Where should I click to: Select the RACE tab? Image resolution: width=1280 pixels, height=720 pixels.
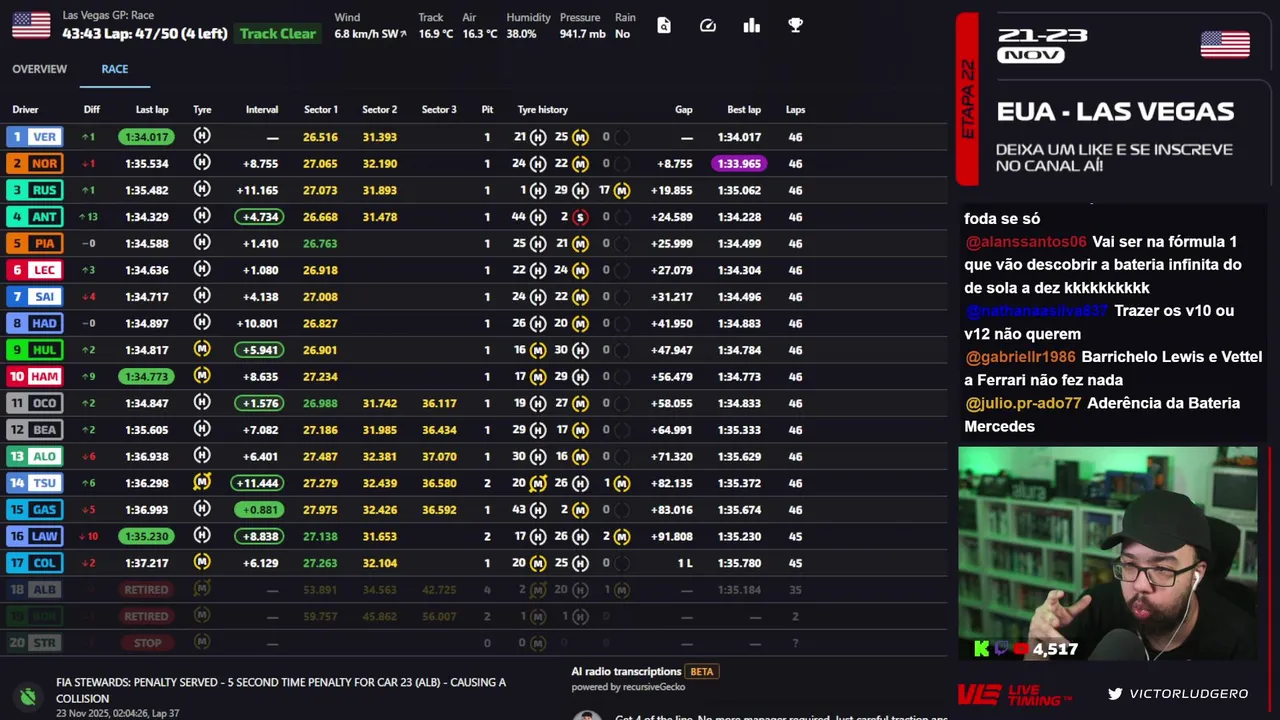click(114, 69)
